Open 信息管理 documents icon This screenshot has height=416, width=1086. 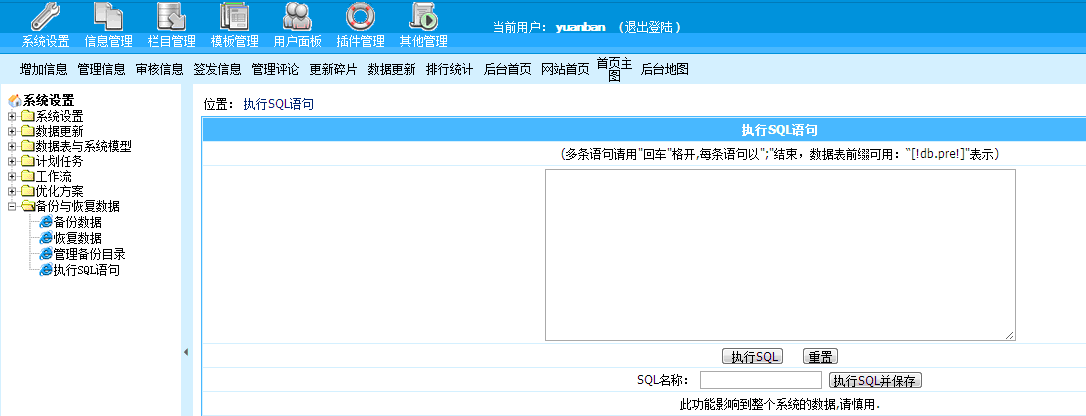tap(108, 16)
